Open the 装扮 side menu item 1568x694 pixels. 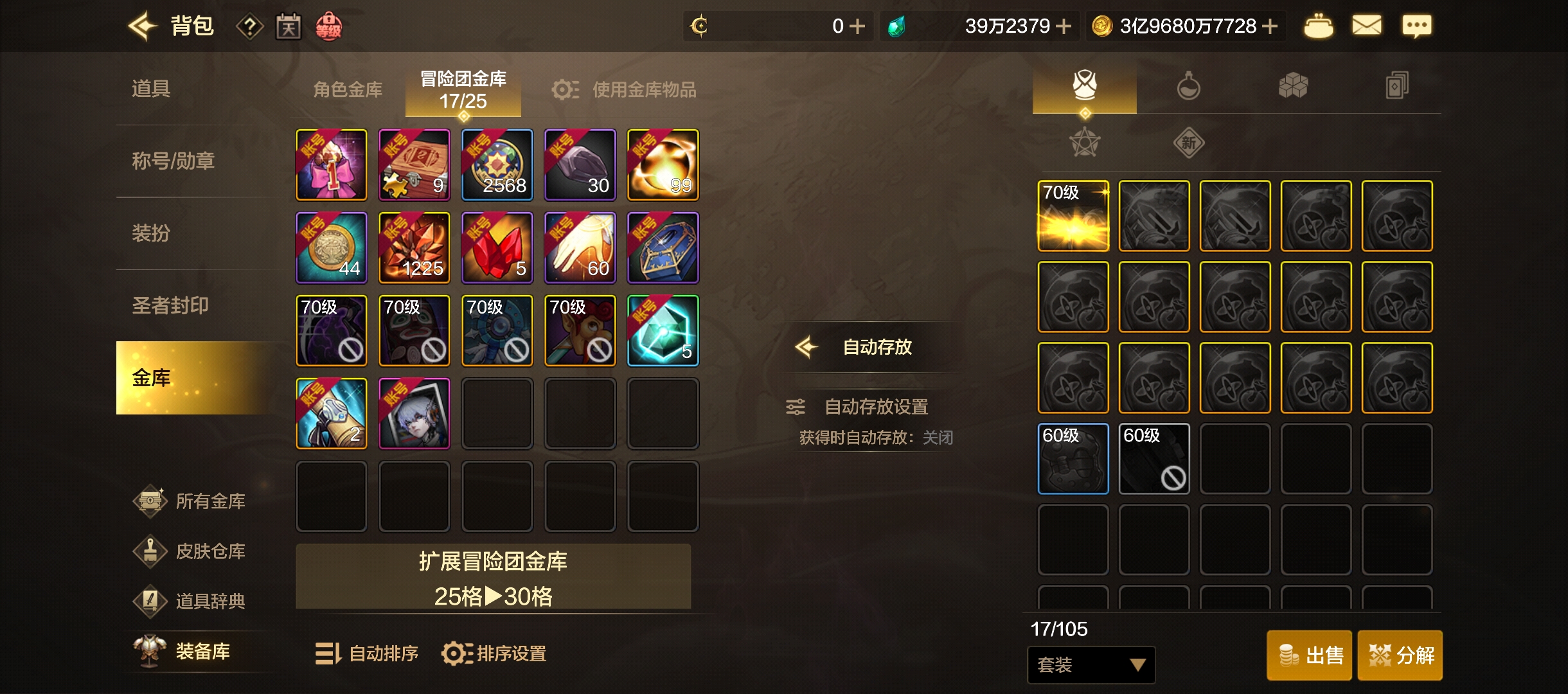[x=151, y=233]
